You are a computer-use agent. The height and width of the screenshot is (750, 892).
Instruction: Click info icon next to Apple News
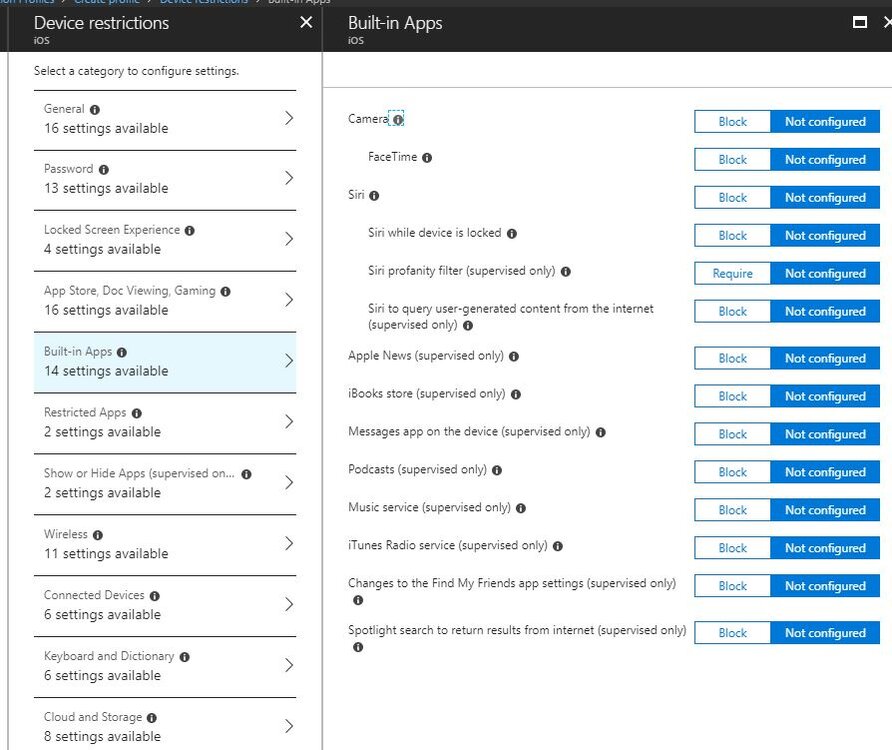click(x=514, y=356)
